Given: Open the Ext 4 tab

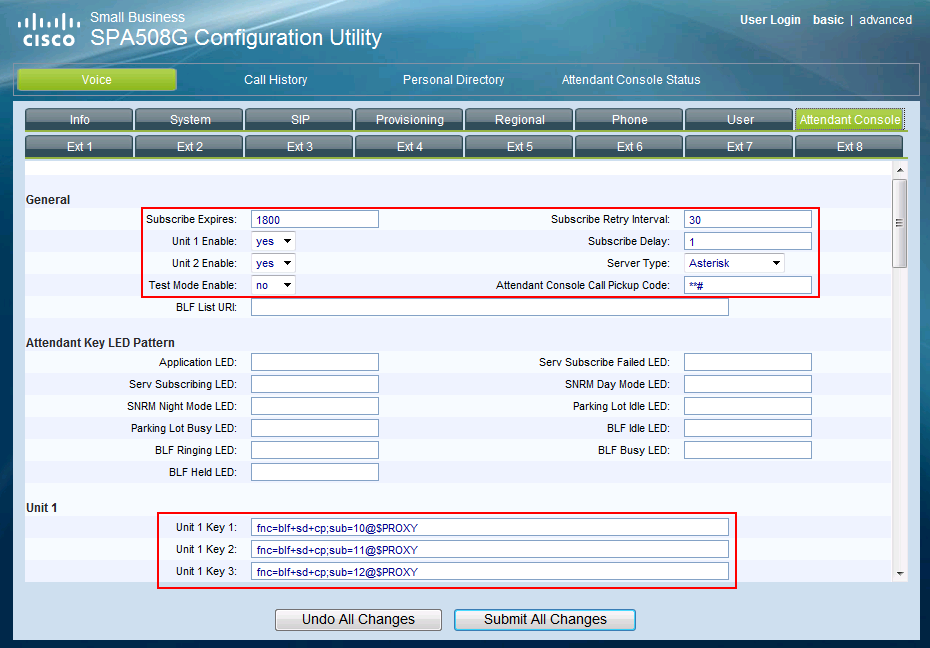Looking at the screenshot, I should [410, 146].
